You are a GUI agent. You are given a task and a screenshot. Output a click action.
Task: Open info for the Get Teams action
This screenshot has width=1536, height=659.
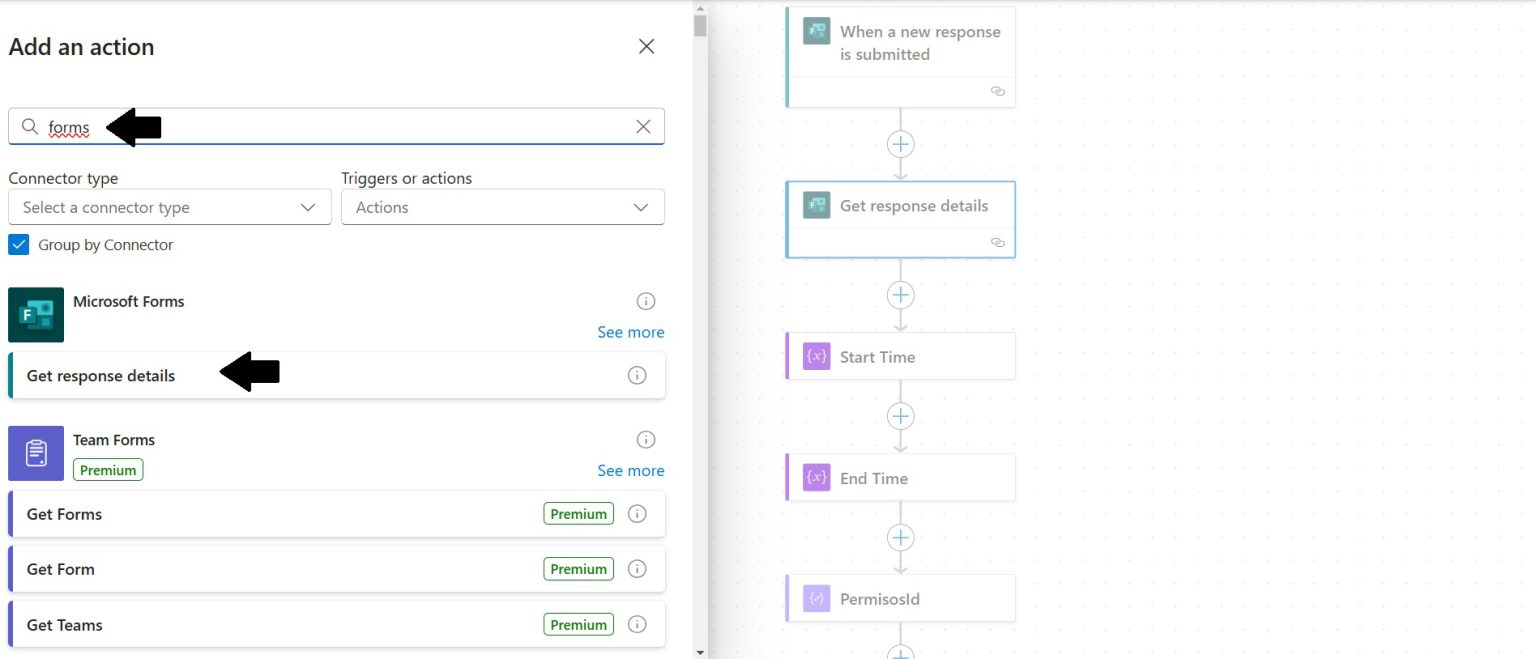point(637,624)
